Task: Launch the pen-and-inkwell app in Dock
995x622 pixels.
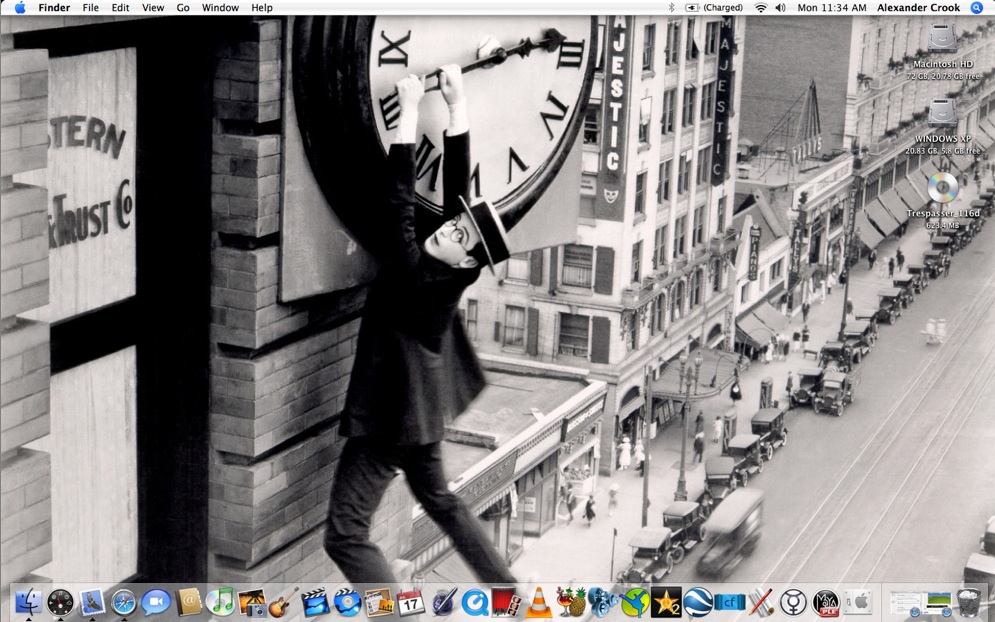Action: pos(444,602)
